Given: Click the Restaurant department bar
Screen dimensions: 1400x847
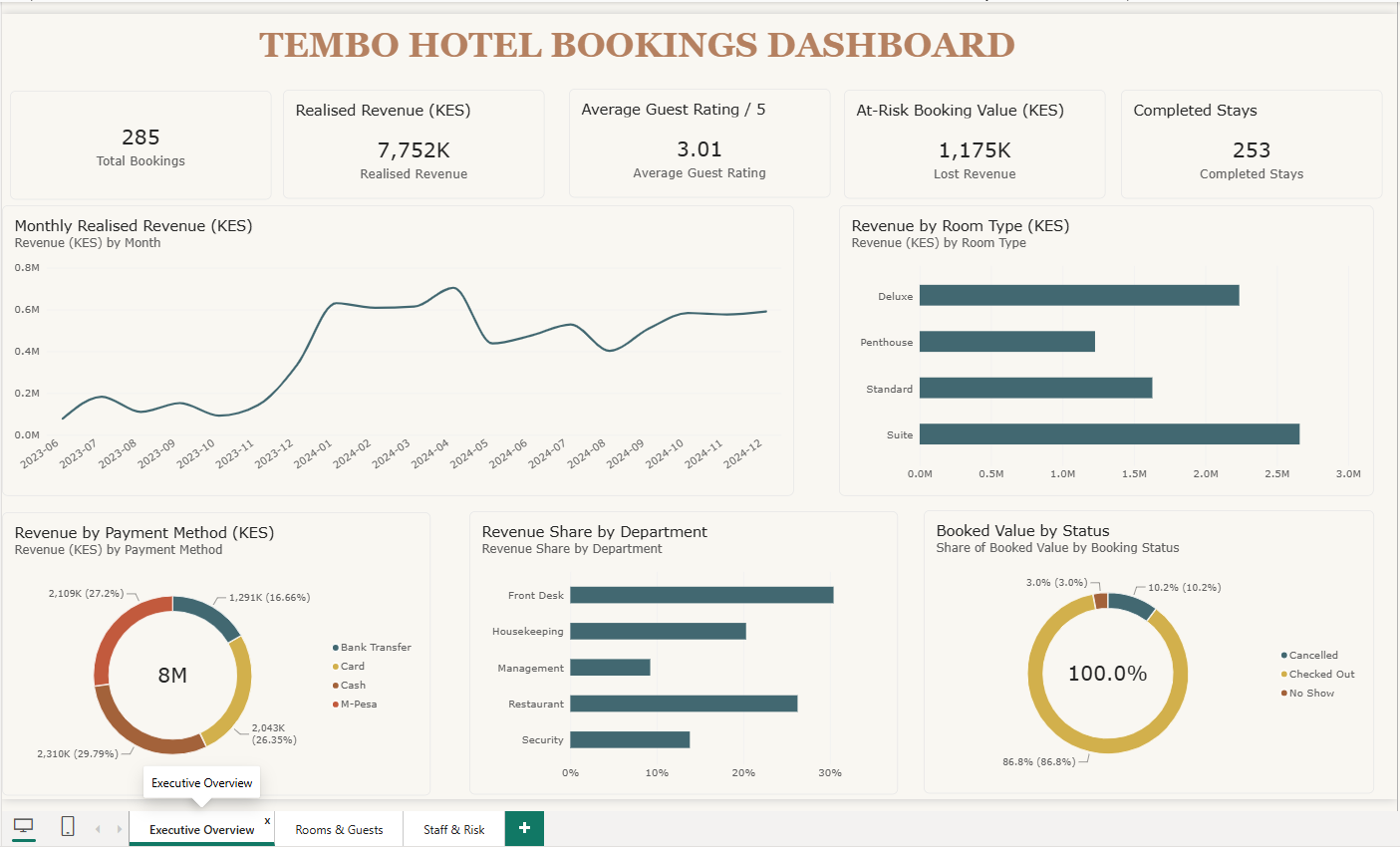Looking at the screenshot, I should pos(684,704).
